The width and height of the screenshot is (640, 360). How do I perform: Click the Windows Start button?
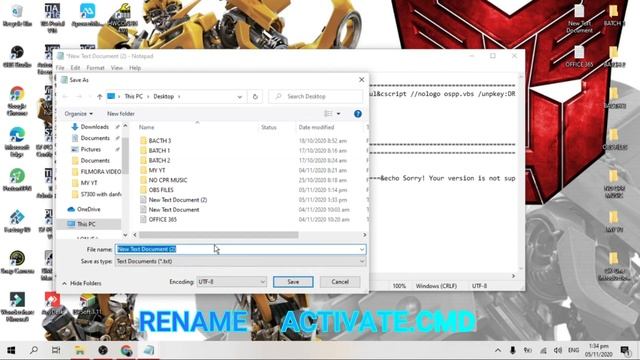(x=11, y=350)
